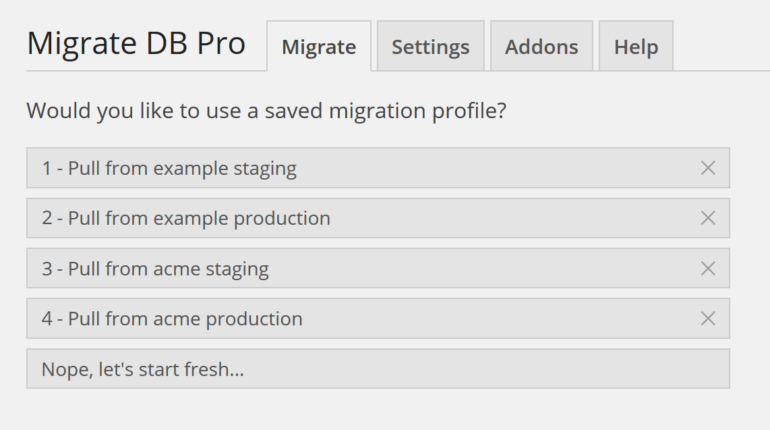Click the X on profile number 3
770x430 pixels.
pyautogui.click(x=708, y=268)
